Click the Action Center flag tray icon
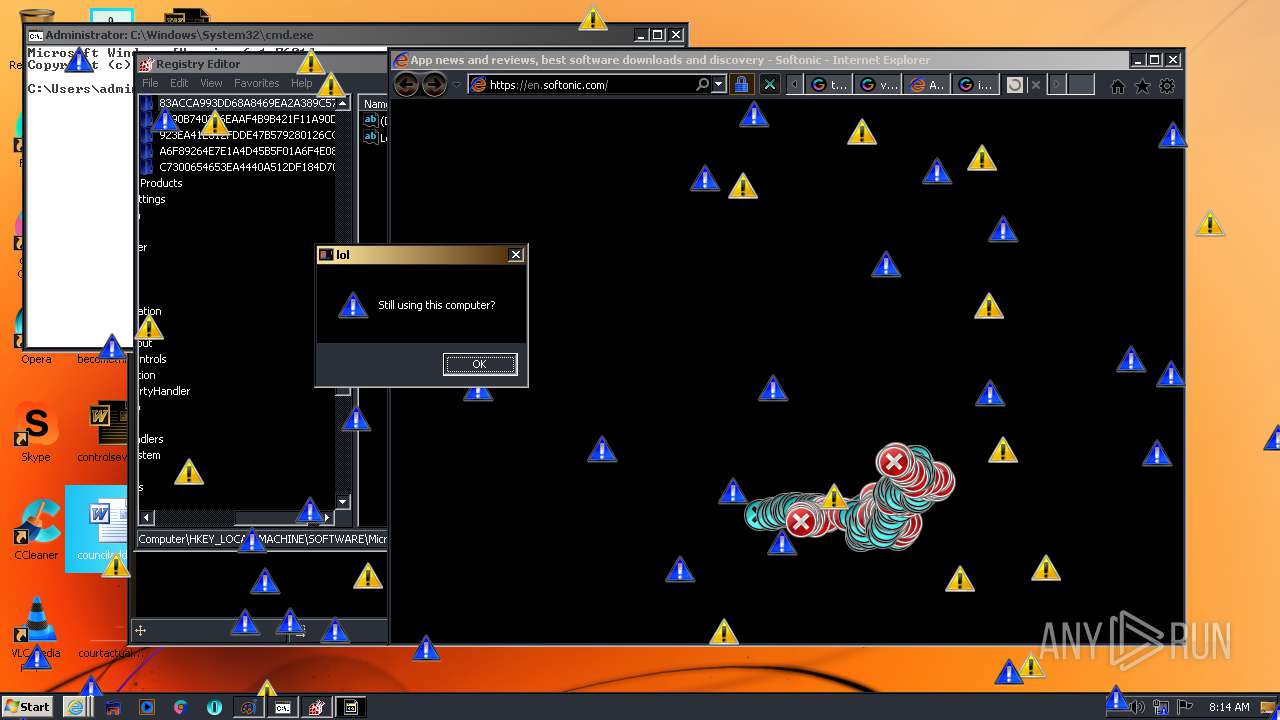This screenshot has height=720, width=1280. [x=1186, y=707]
